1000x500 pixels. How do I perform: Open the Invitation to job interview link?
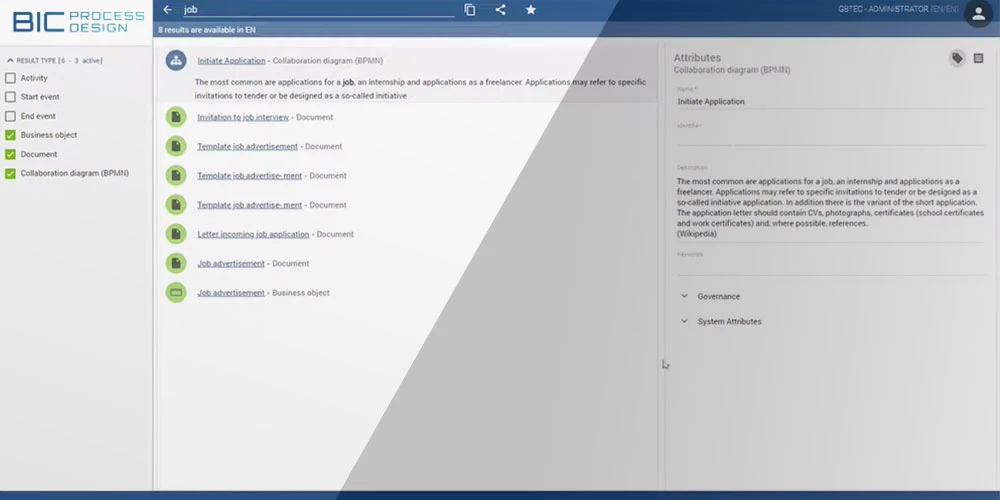[243, 117]
